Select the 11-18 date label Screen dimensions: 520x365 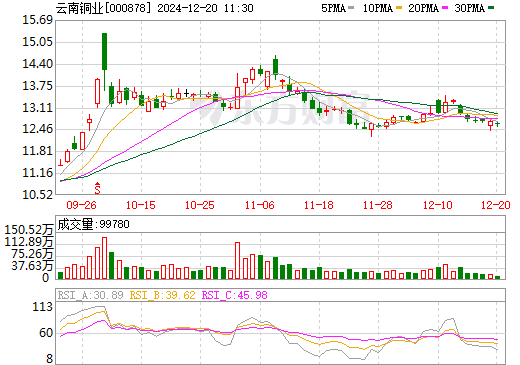click(x=319, y=205)
